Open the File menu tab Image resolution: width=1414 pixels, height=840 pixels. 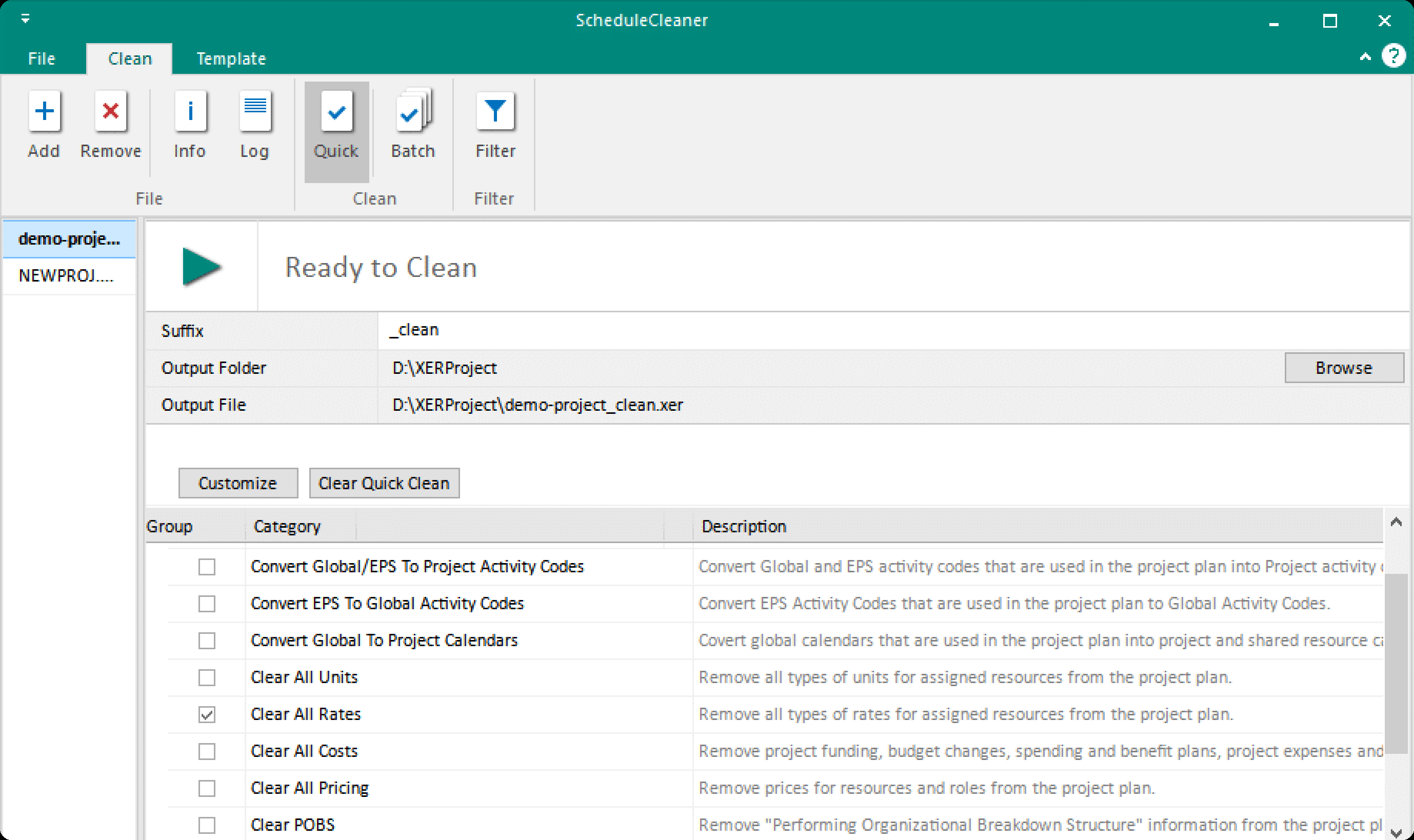[x=42, y=59]
